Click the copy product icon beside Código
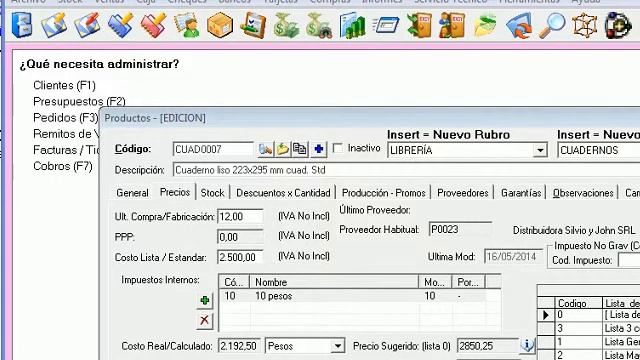The width and height of the screenshot is (640, 360). coord(300,149)
